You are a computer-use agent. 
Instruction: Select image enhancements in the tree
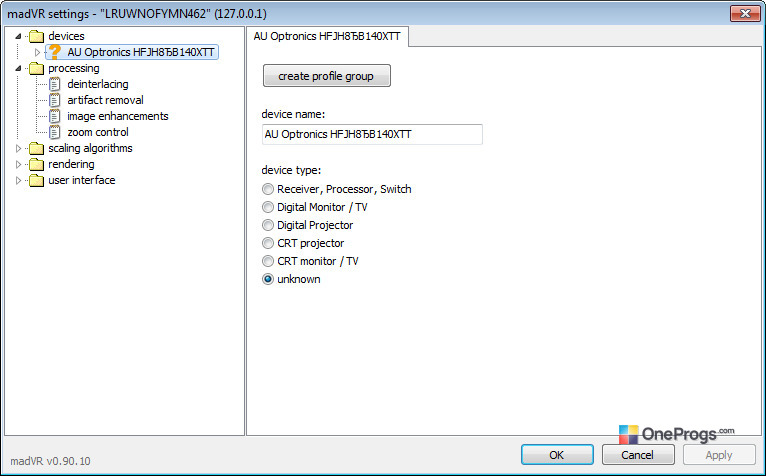click(x=118, y=116)
